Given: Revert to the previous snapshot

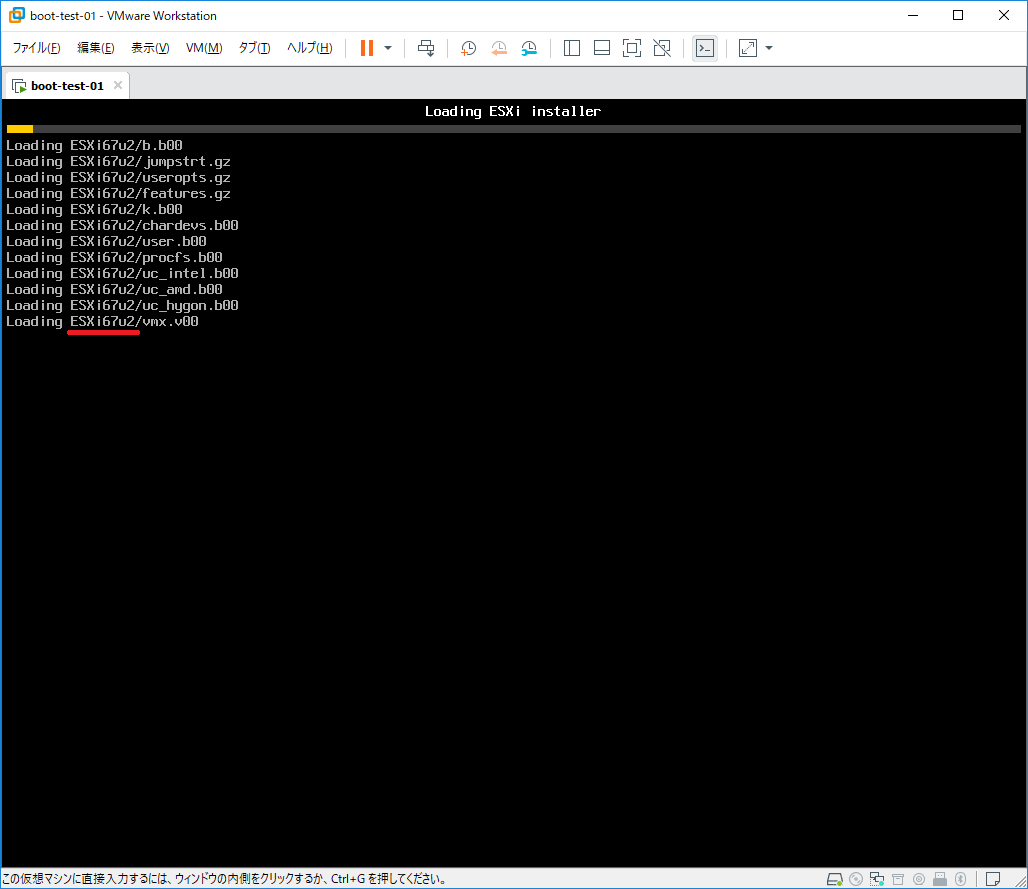Looking at the screenshot, I should pos(499,48).
